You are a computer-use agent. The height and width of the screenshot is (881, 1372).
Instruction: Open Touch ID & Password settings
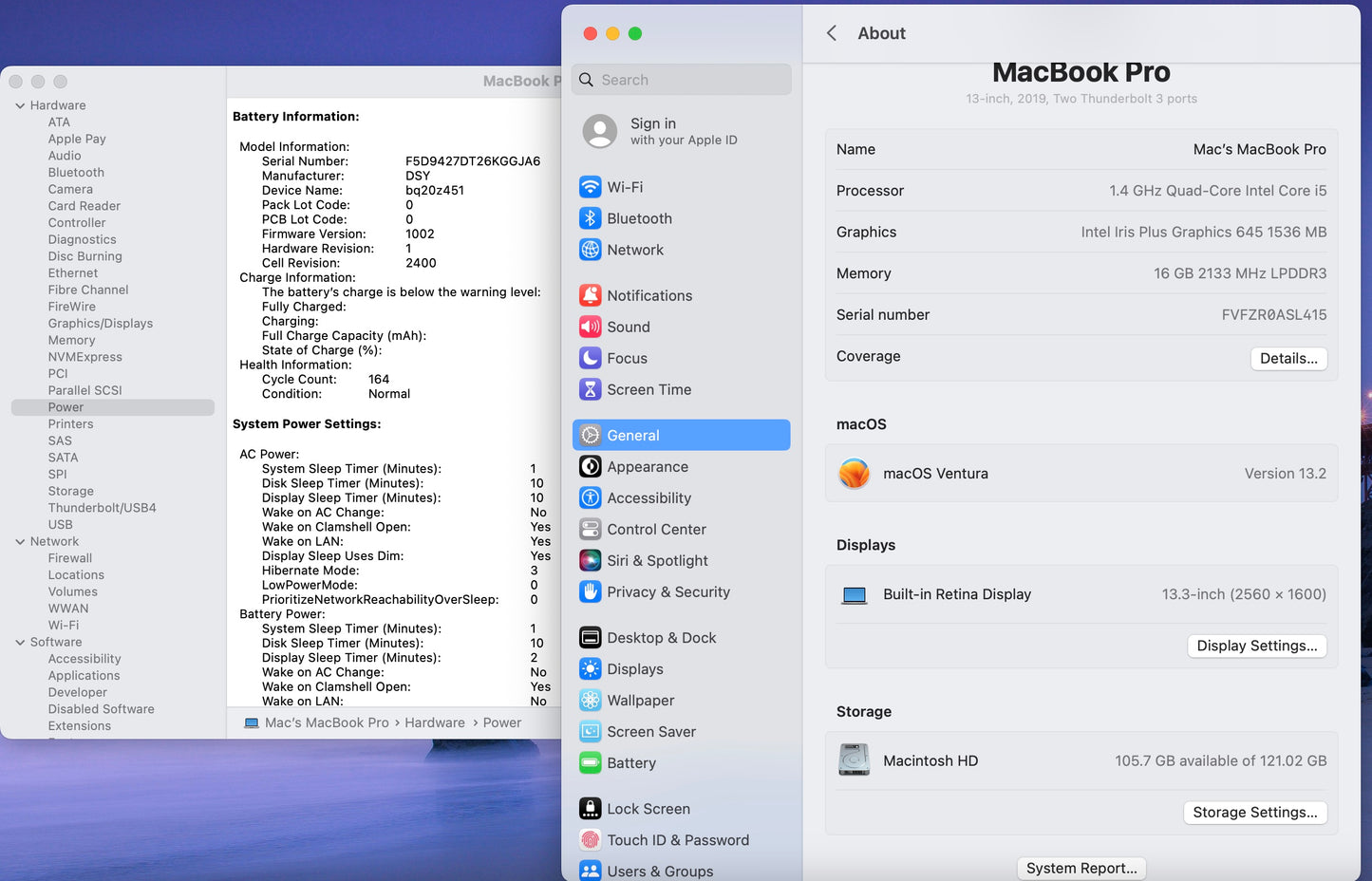(x=678, y=839)
